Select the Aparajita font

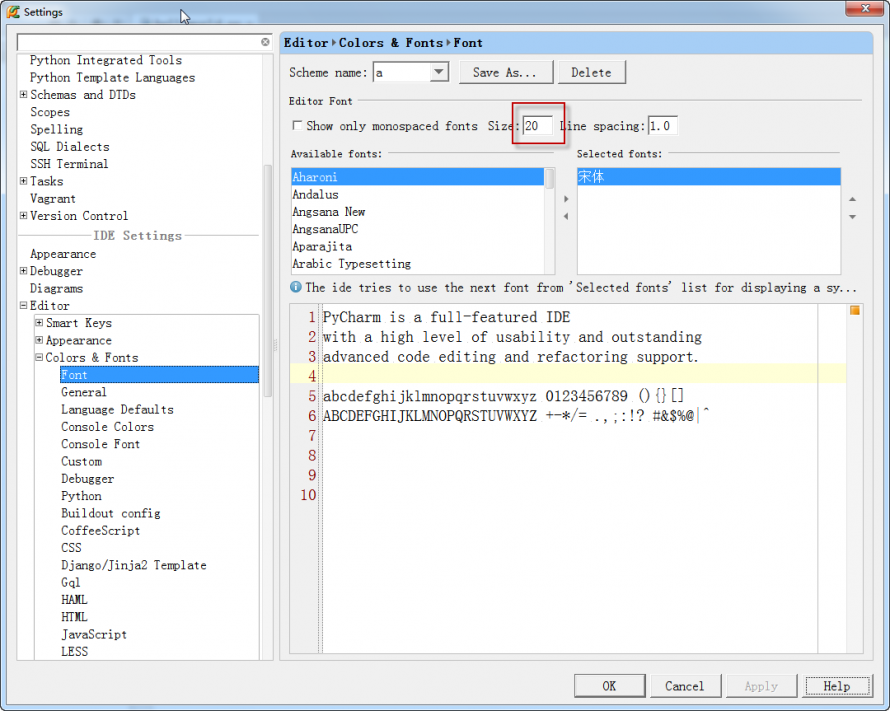tap(417, 246)
